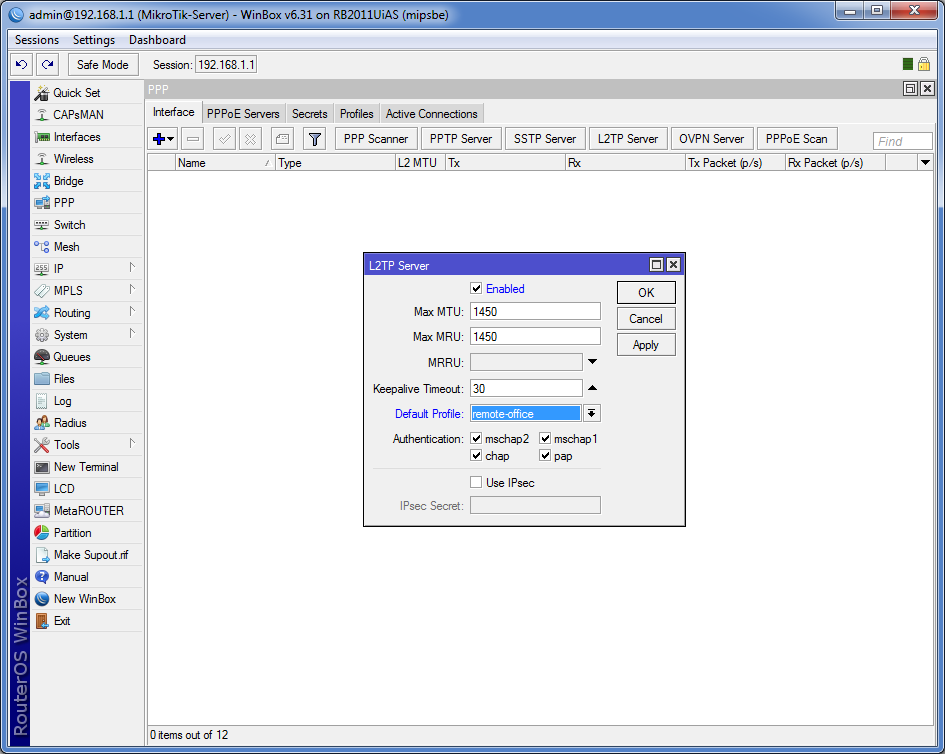Open the add (plus) dropdown in PPP toolbar
The image size is (945, 754).
pyautogui.click(x=163, y=139)
